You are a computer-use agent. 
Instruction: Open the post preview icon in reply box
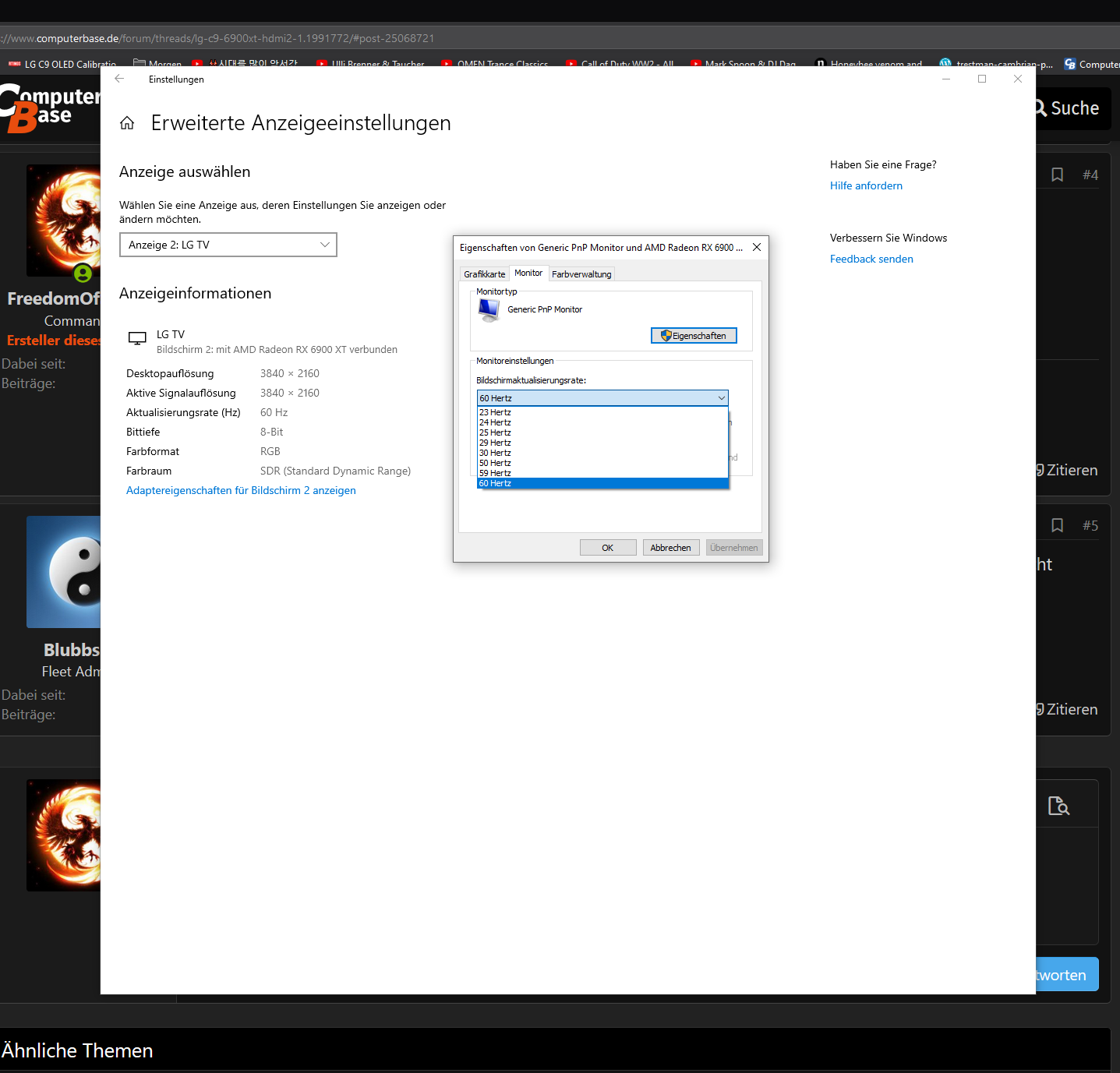click(1058, 805)
